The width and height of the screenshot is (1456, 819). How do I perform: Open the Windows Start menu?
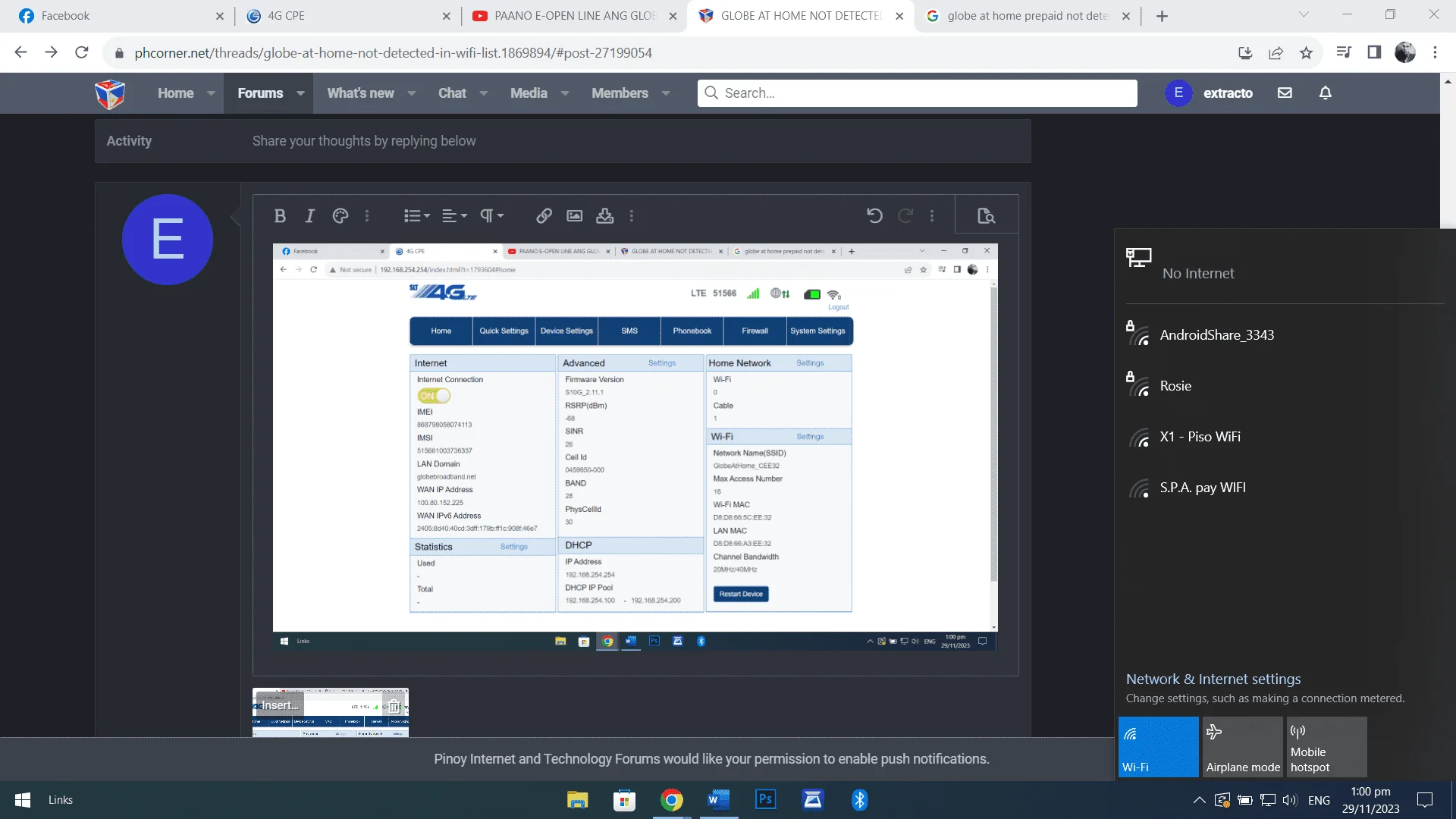point(23,800)
